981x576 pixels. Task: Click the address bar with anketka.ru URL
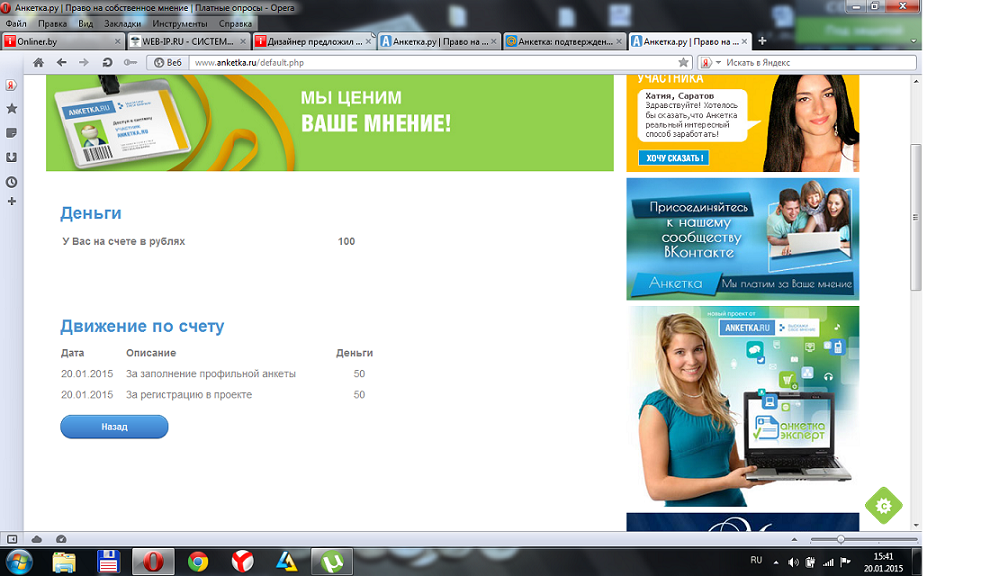[x=432, y=63]
